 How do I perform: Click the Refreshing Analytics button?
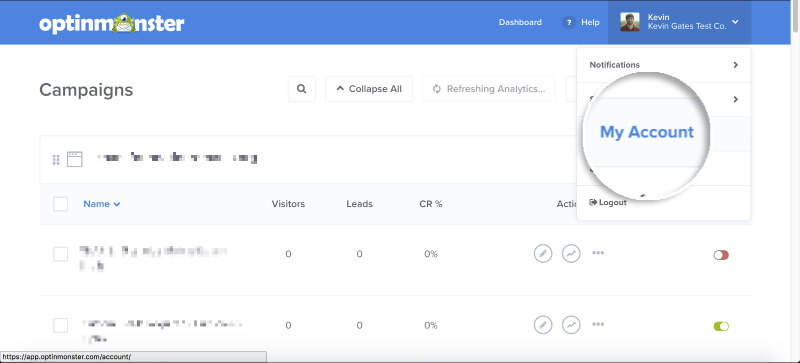click(489, 89)
